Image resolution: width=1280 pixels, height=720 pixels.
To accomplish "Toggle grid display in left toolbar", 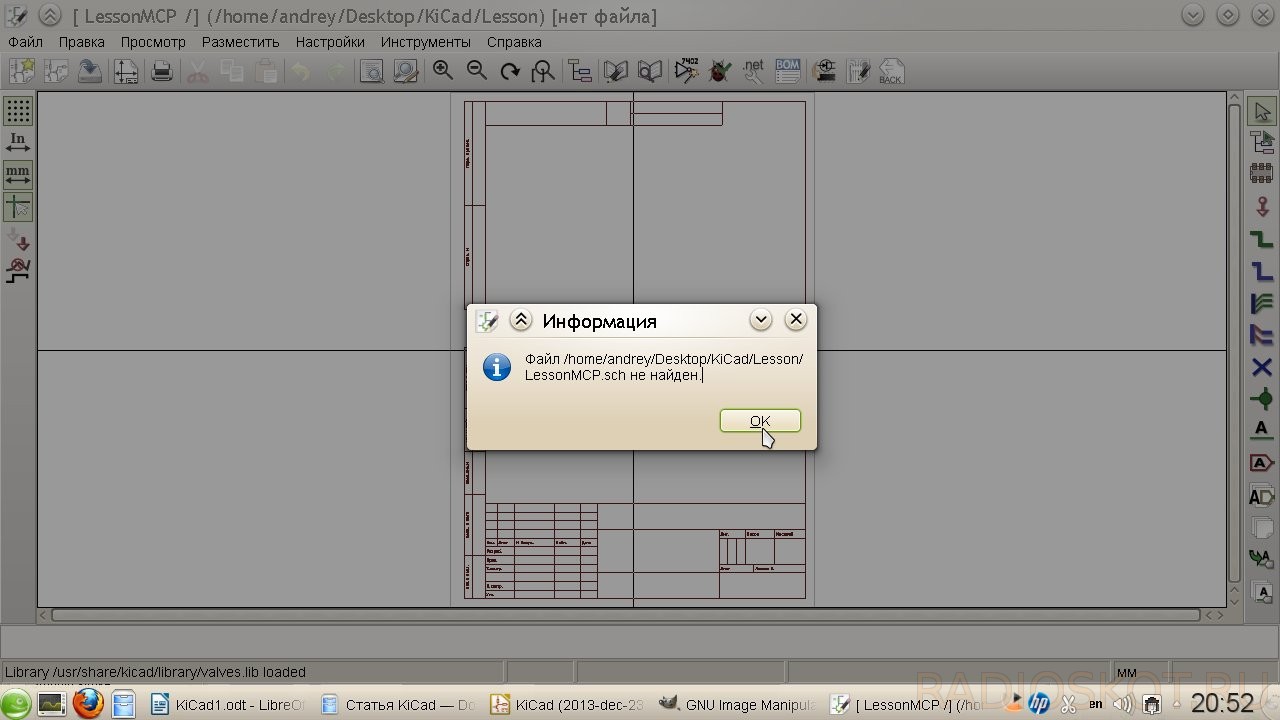I will coord(18,110).
